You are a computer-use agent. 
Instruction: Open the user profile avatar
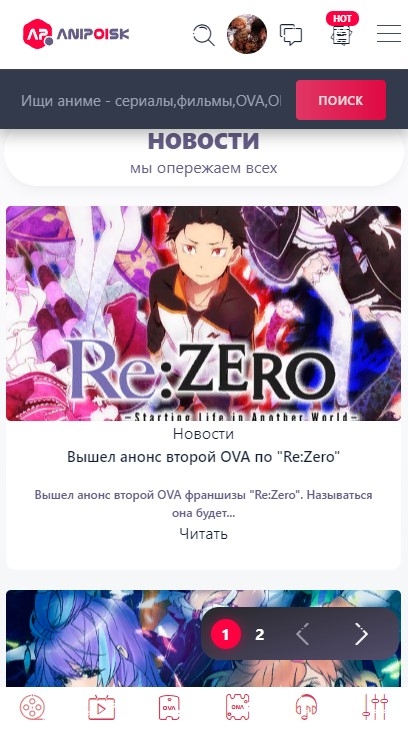[x=247, y=34]
